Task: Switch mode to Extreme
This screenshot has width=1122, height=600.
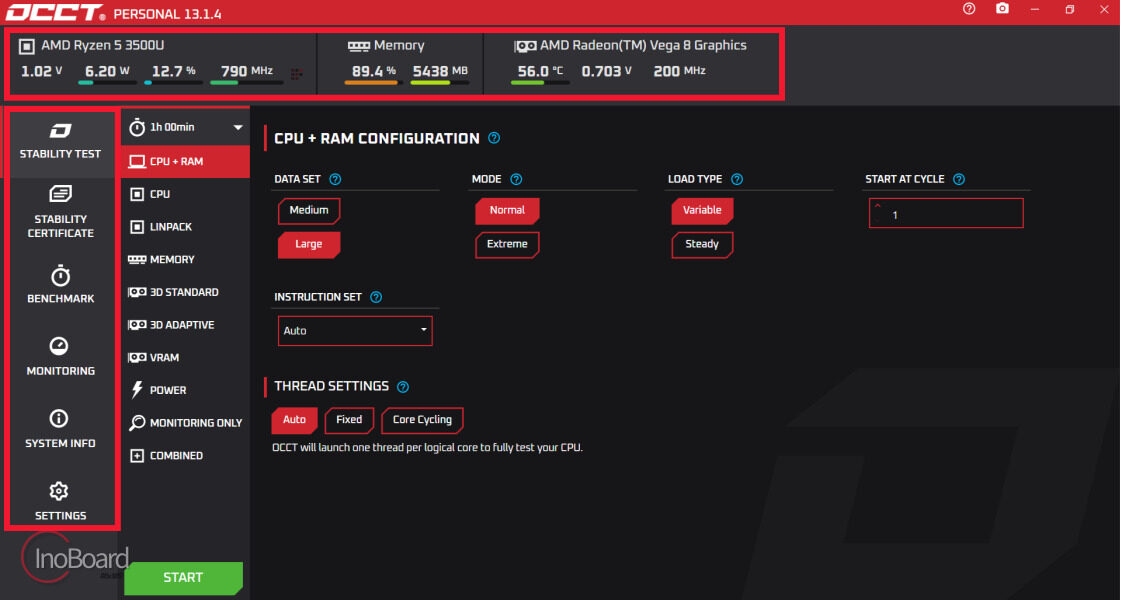Action: click(507, 245)
